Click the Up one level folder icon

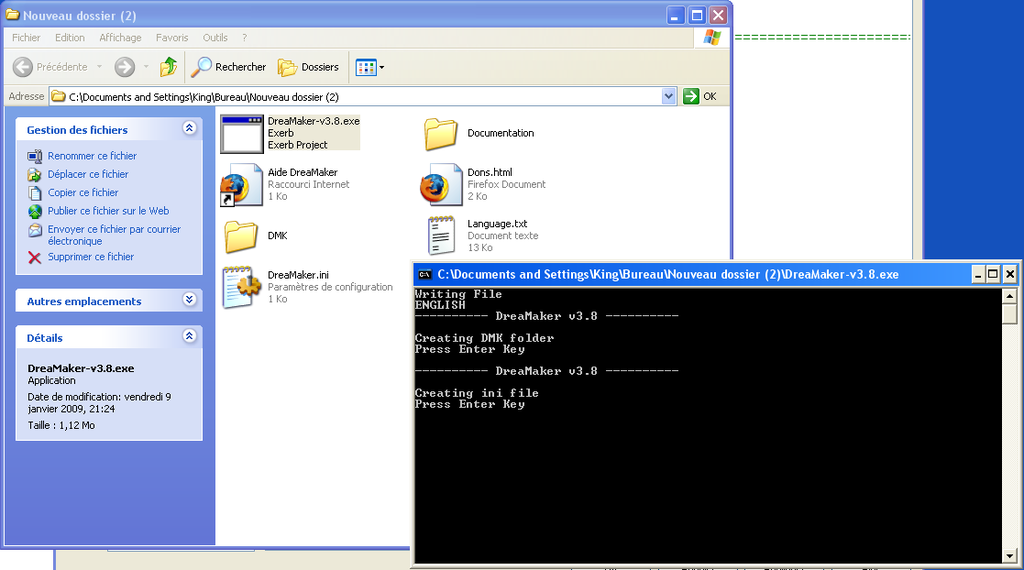coord(168,67)
